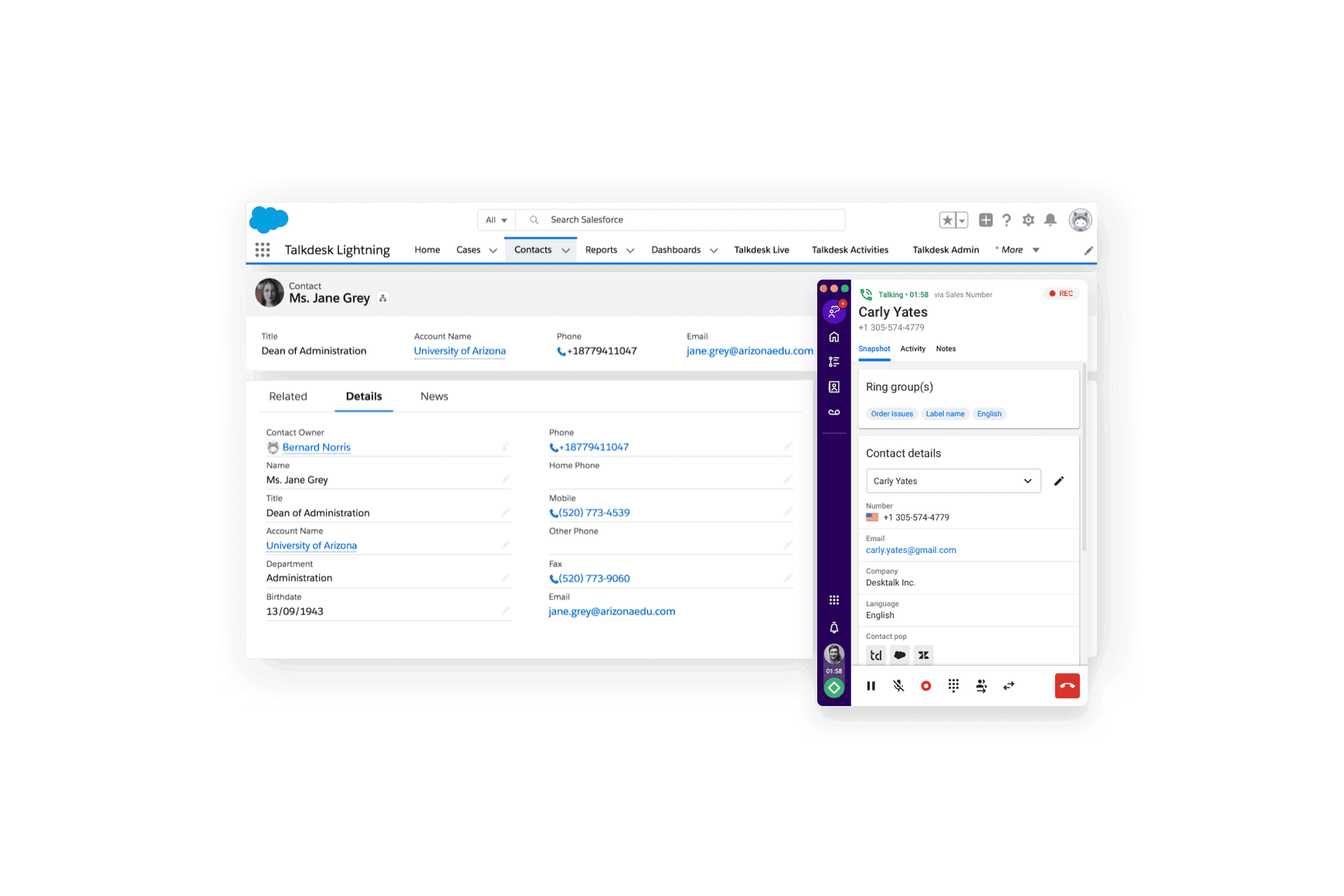Open Talkdesk apps grid icon in sidebar
Viewport: 1344px width, 896px height.
[834, 600]
